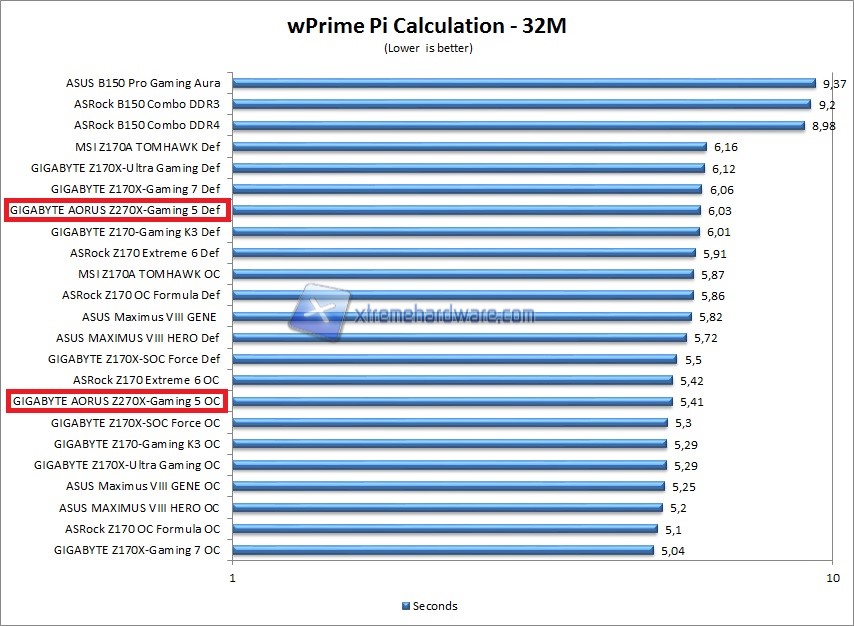Select the 5,04 value on the bottom bar
This screenshot has height=626, width=854.
tap(672, 549)
